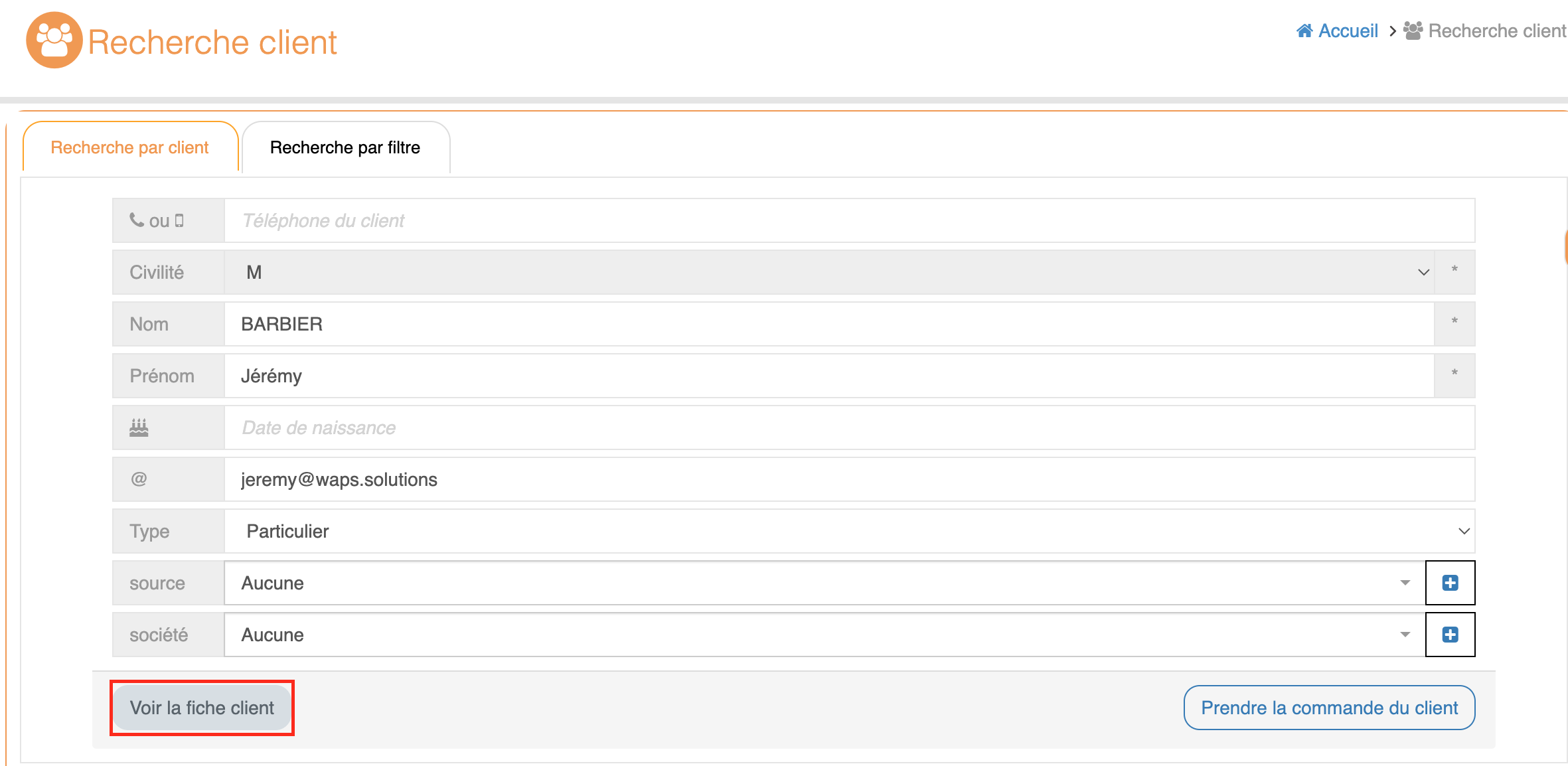Expand the Type dropdown showing Particulier
The width and height of the screenshot is (1568, 766).
tap(848, 531)
